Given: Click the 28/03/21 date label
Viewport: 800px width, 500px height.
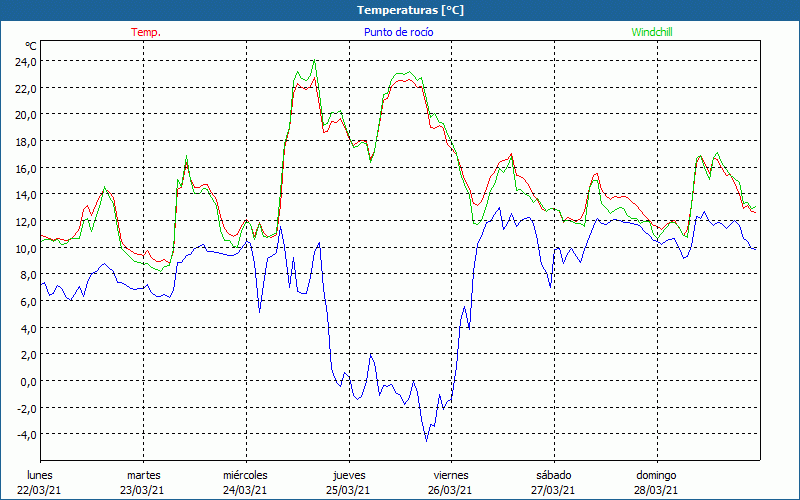Looking at the screenshot, I should click(656, 490).
